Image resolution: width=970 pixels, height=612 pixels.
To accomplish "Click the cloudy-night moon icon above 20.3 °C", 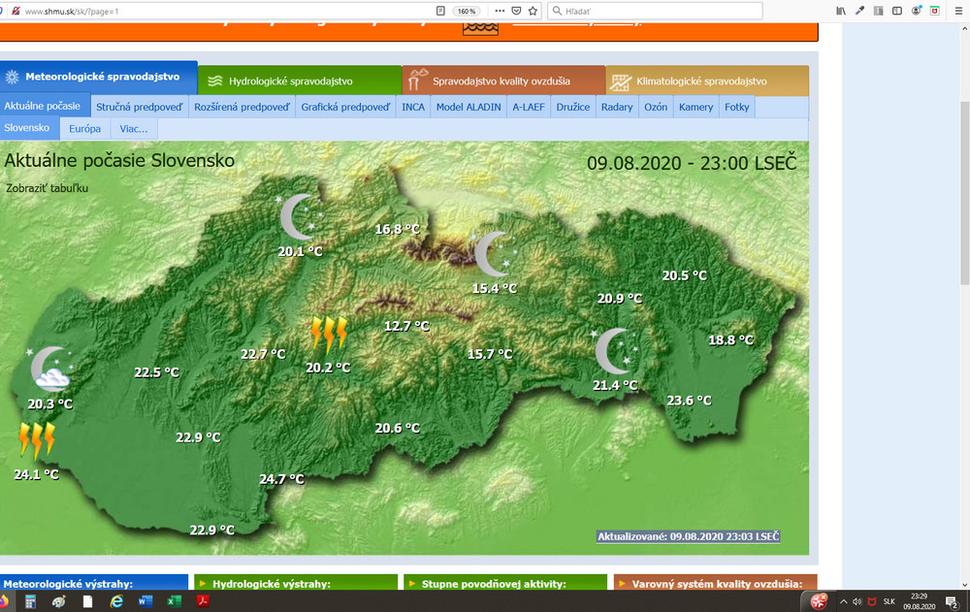I will [x=51, y=368].
